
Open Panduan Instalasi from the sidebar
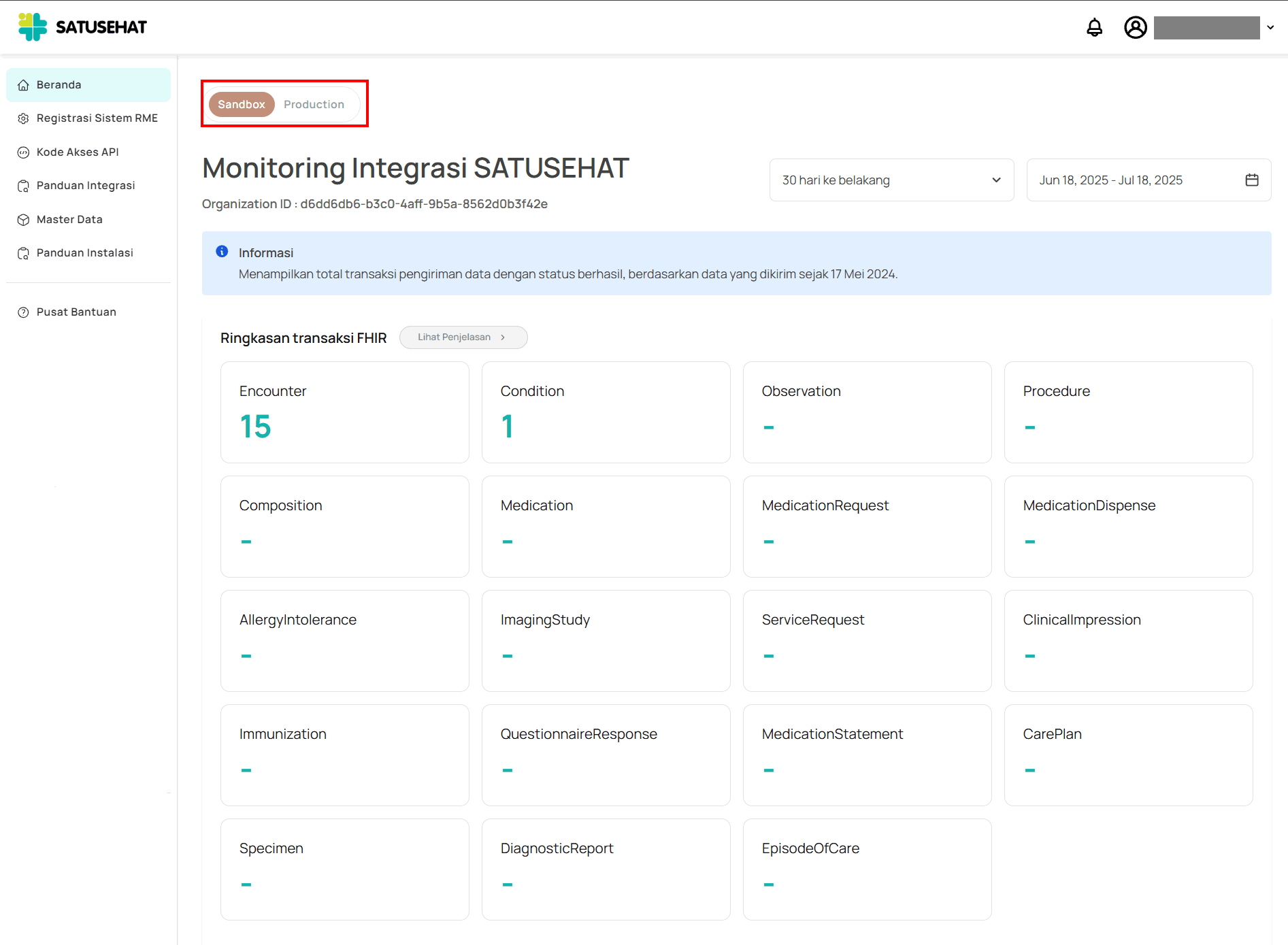(x=84, y=252)
